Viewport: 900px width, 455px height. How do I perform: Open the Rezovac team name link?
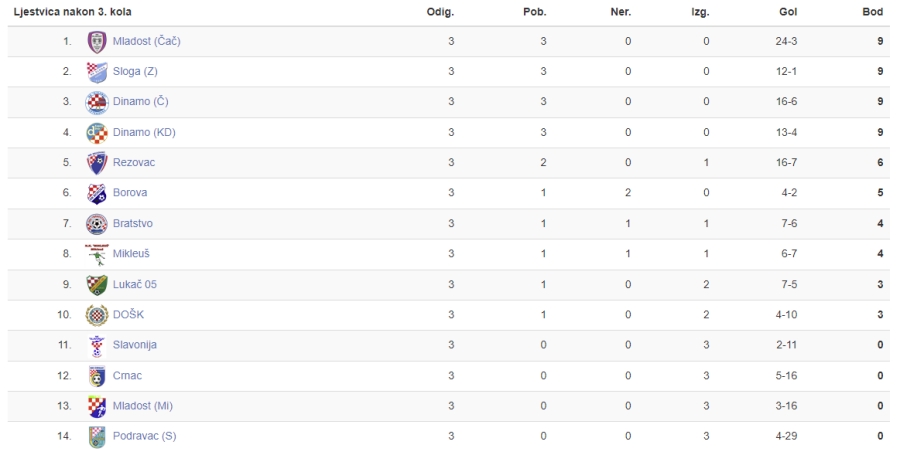pyautogui.click(x=134, y=162)
